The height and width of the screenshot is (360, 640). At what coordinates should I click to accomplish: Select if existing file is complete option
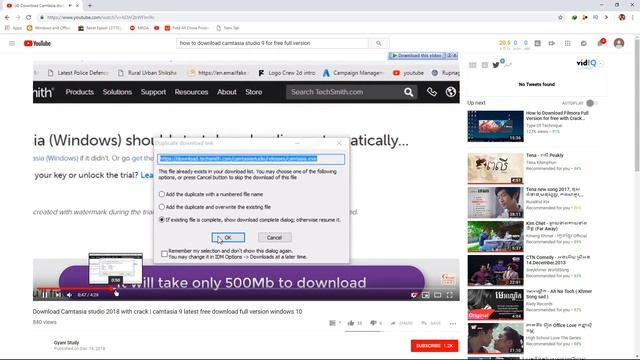click(162, 220)
